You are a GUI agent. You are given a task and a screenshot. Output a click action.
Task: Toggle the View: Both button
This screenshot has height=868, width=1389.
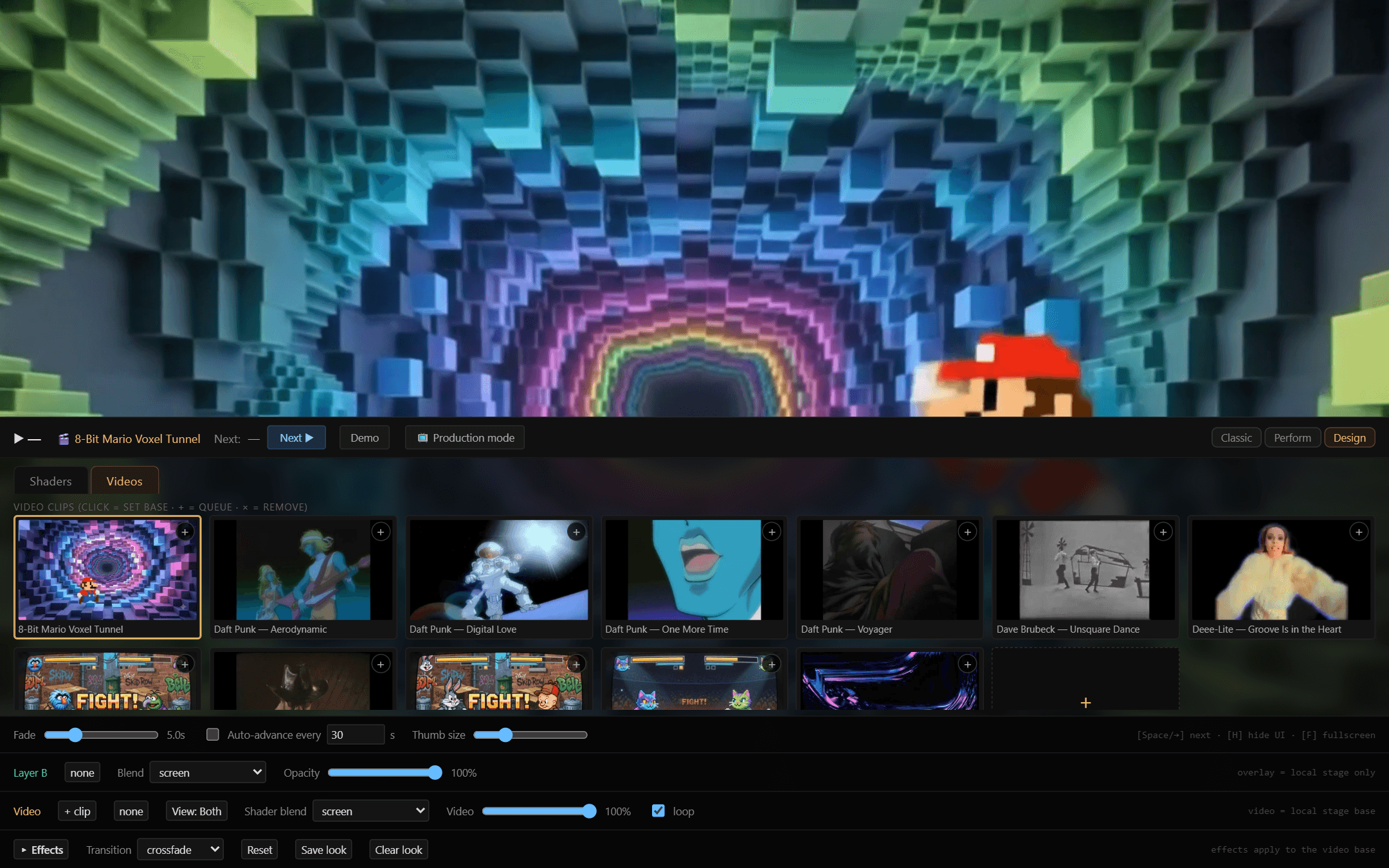(196, 811)
